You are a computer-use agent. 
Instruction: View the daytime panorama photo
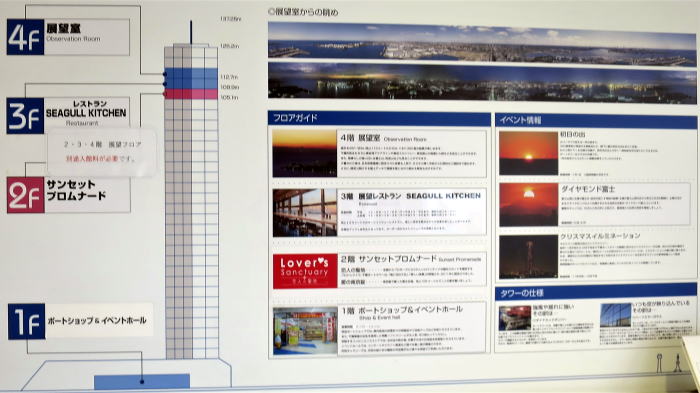(482, 44)
